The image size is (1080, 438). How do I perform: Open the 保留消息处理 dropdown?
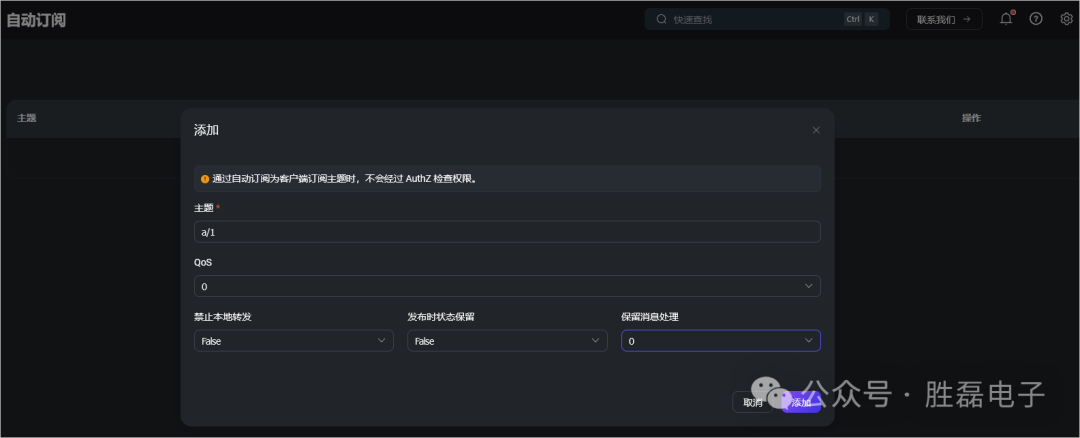click(x=721, y=341)
